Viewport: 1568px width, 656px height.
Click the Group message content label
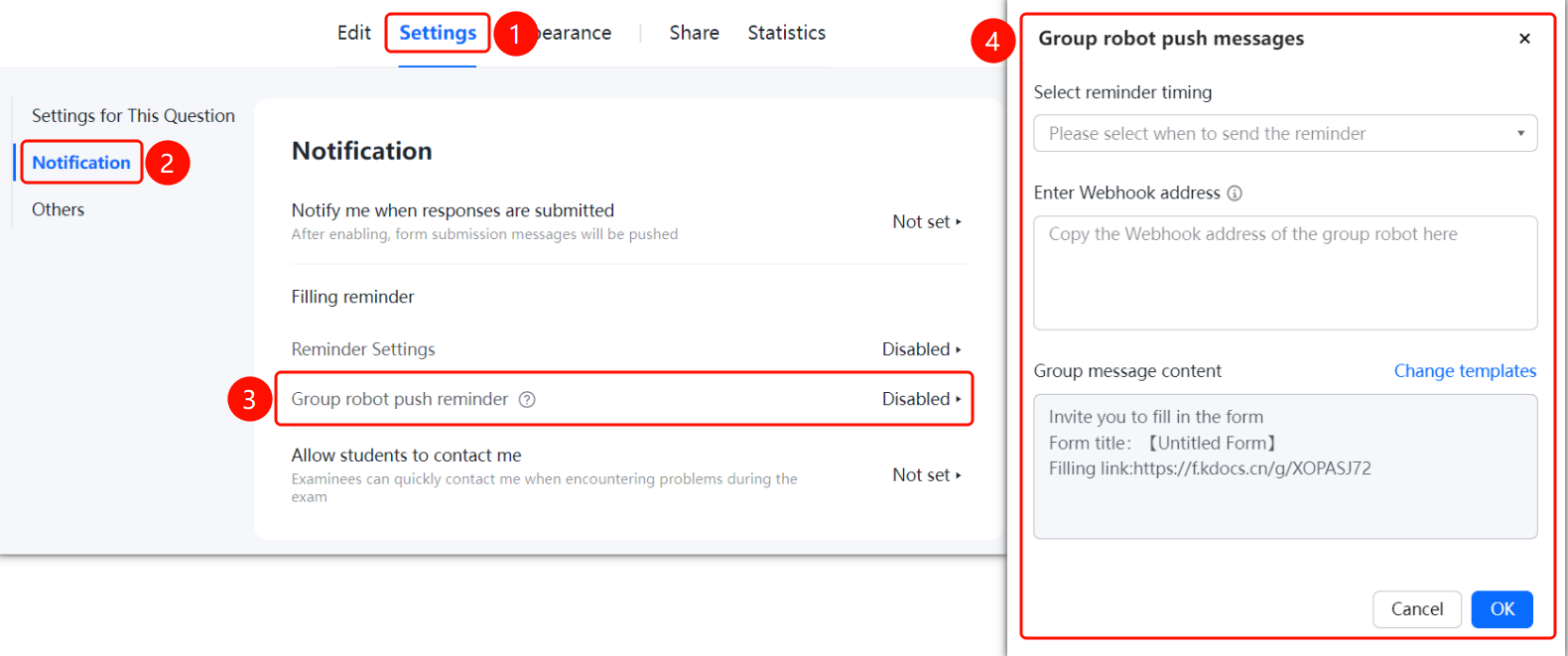pos(1127,371)
